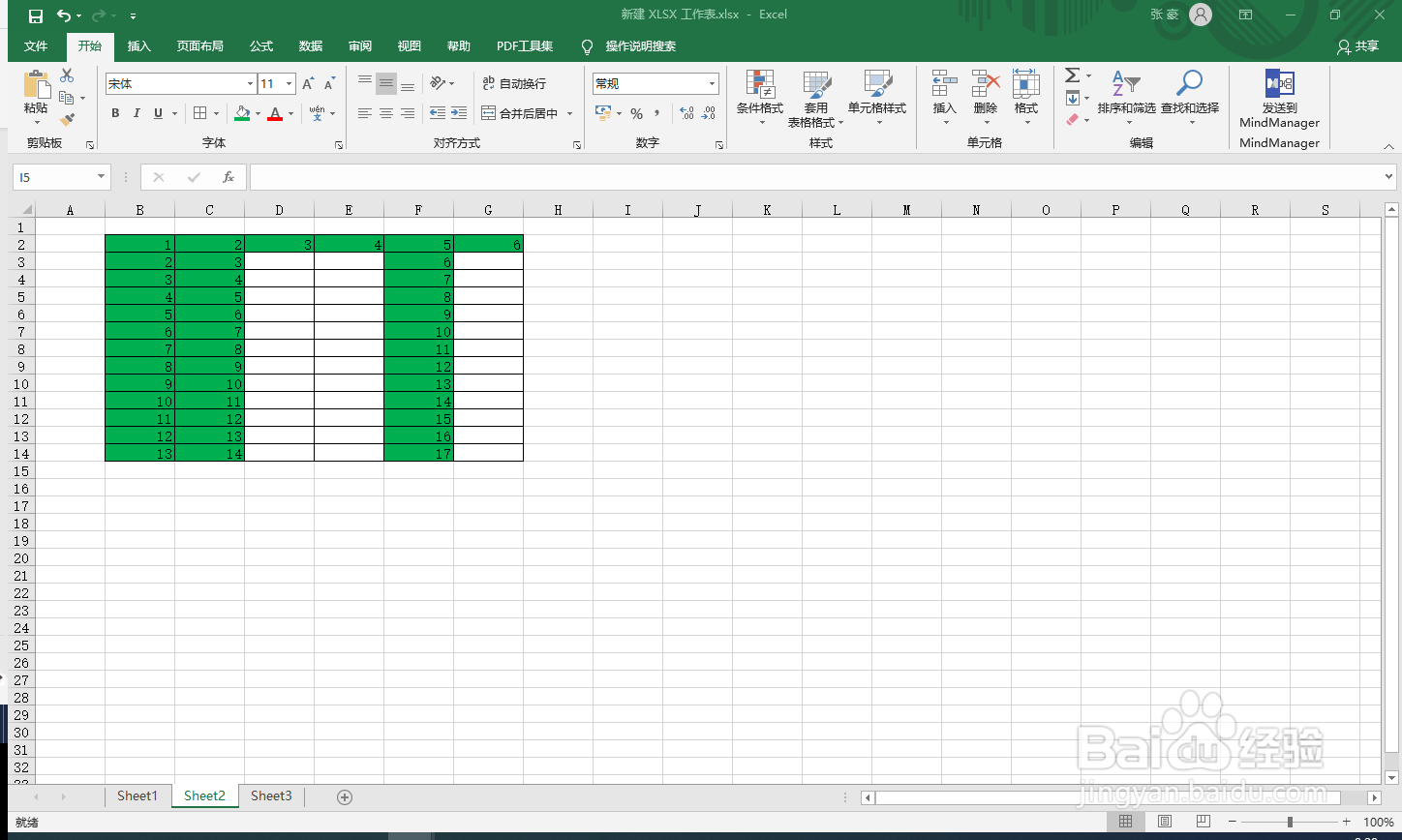Viewport: 1402px width, 840px height.
Task: Cut selection with the scissors icon
Action: [67, 75]
